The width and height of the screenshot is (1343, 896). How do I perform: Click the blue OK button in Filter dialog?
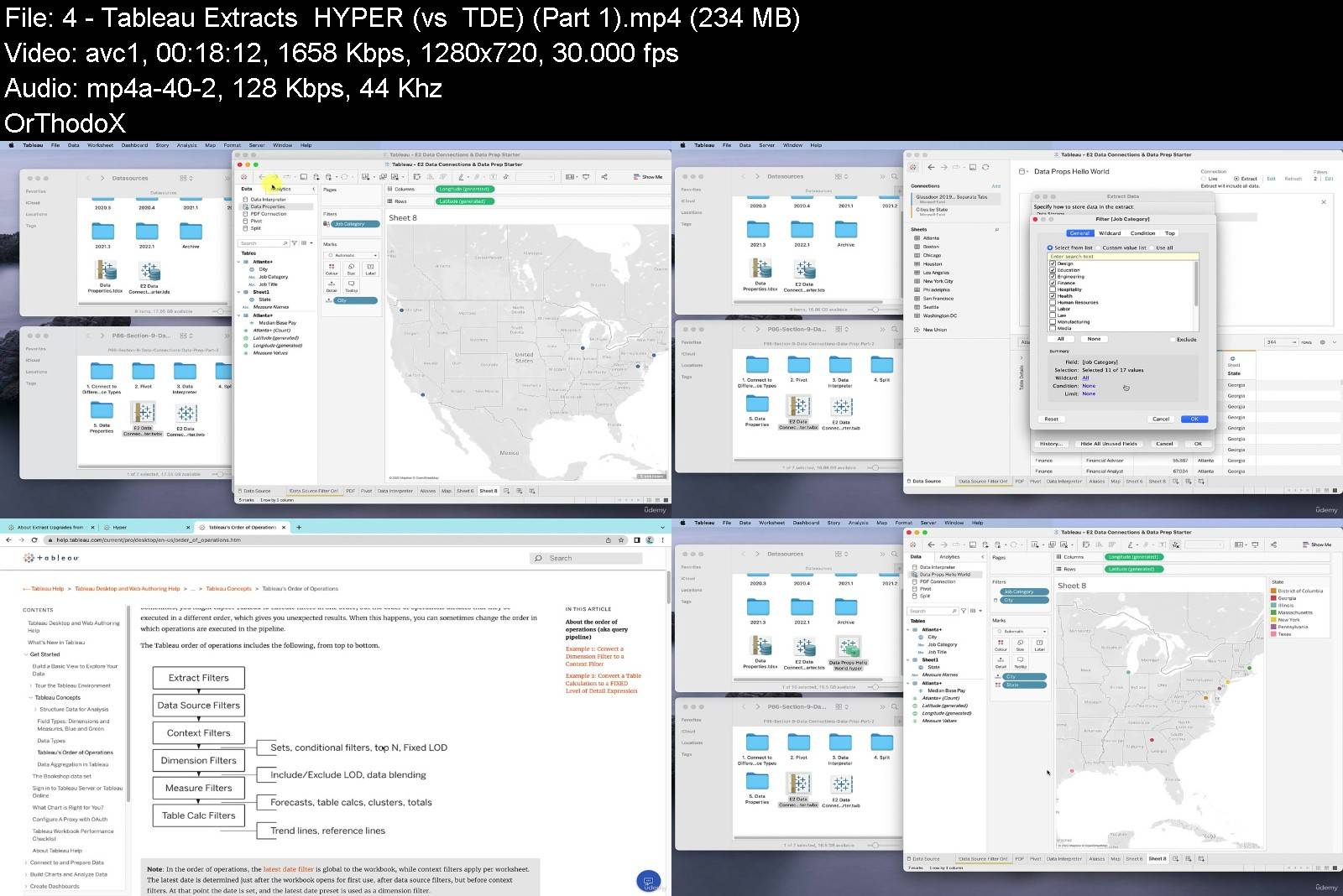point(1194,419)
